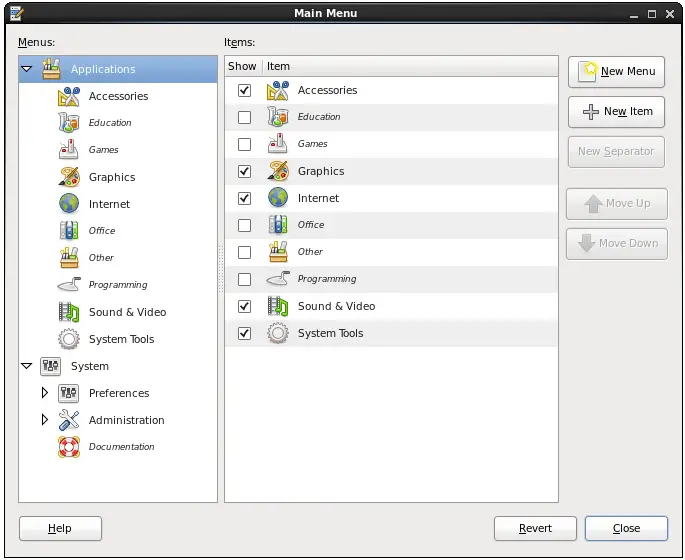This screenshot has width=685, height=560.
Task: Click the Show column header
Action: (x=242, y=66)
